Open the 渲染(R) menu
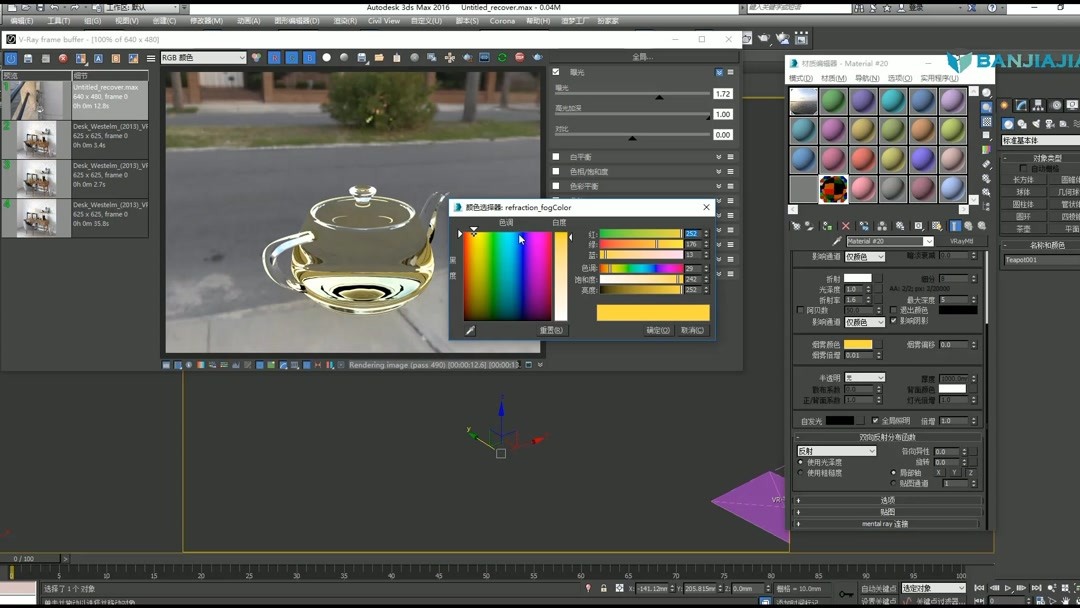 coord(345,20)
